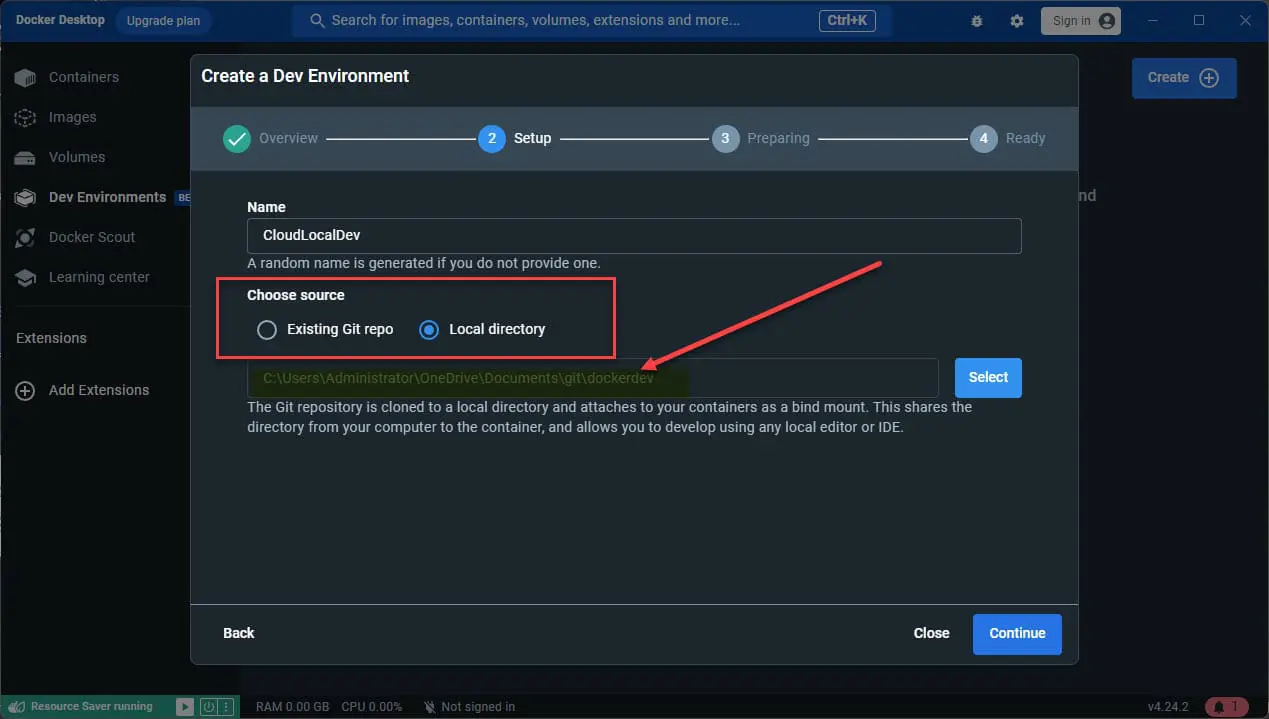1269x719 pixels.
Task: Click the Create button behind the dialog
Action: tap(1184, 77)
